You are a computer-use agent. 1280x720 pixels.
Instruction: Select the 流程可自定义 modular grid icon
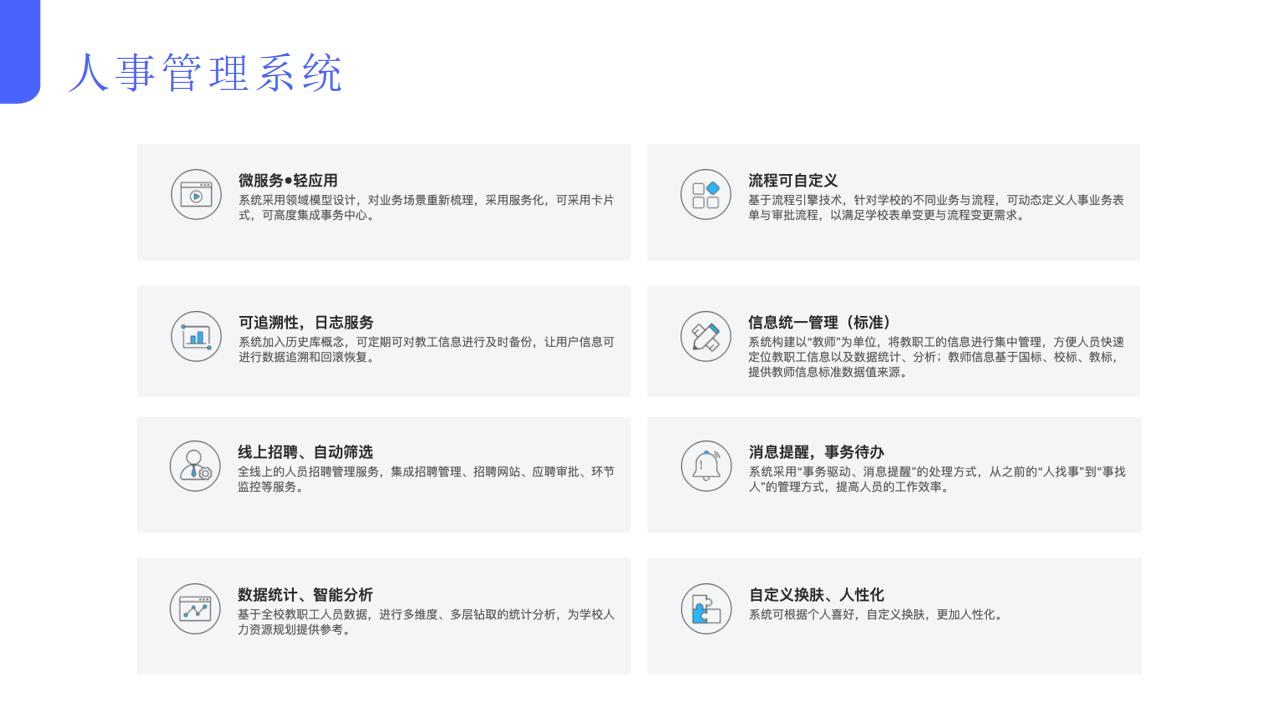(705, 194)
